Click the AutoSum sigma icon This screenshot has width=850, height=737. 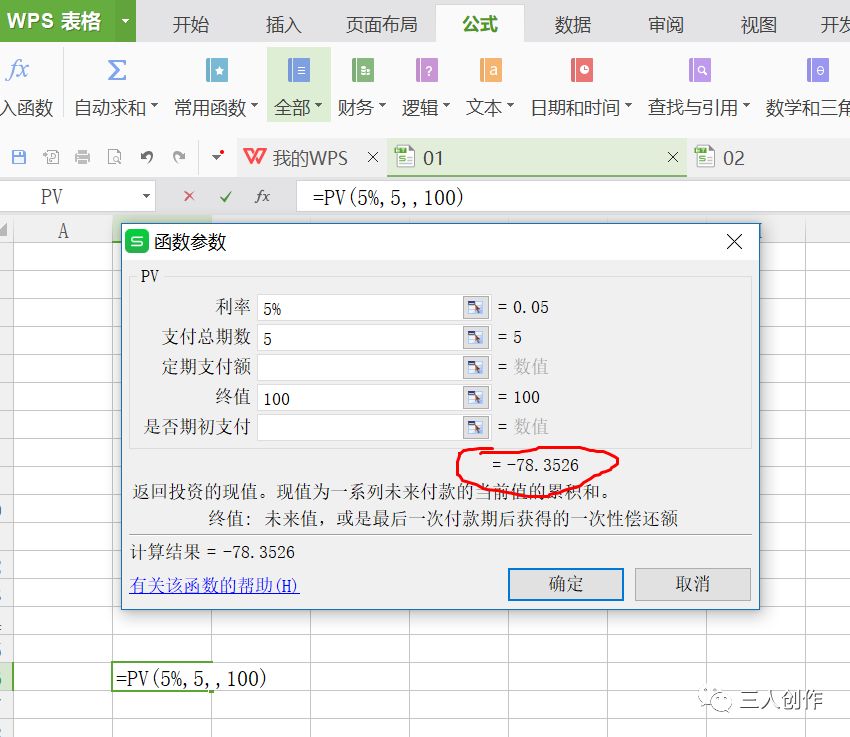point(117,70)
